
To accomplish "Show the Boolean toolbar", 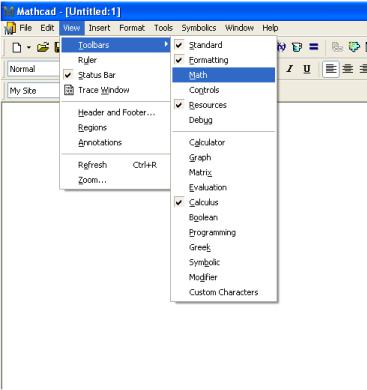I will [x=224, y=217].
